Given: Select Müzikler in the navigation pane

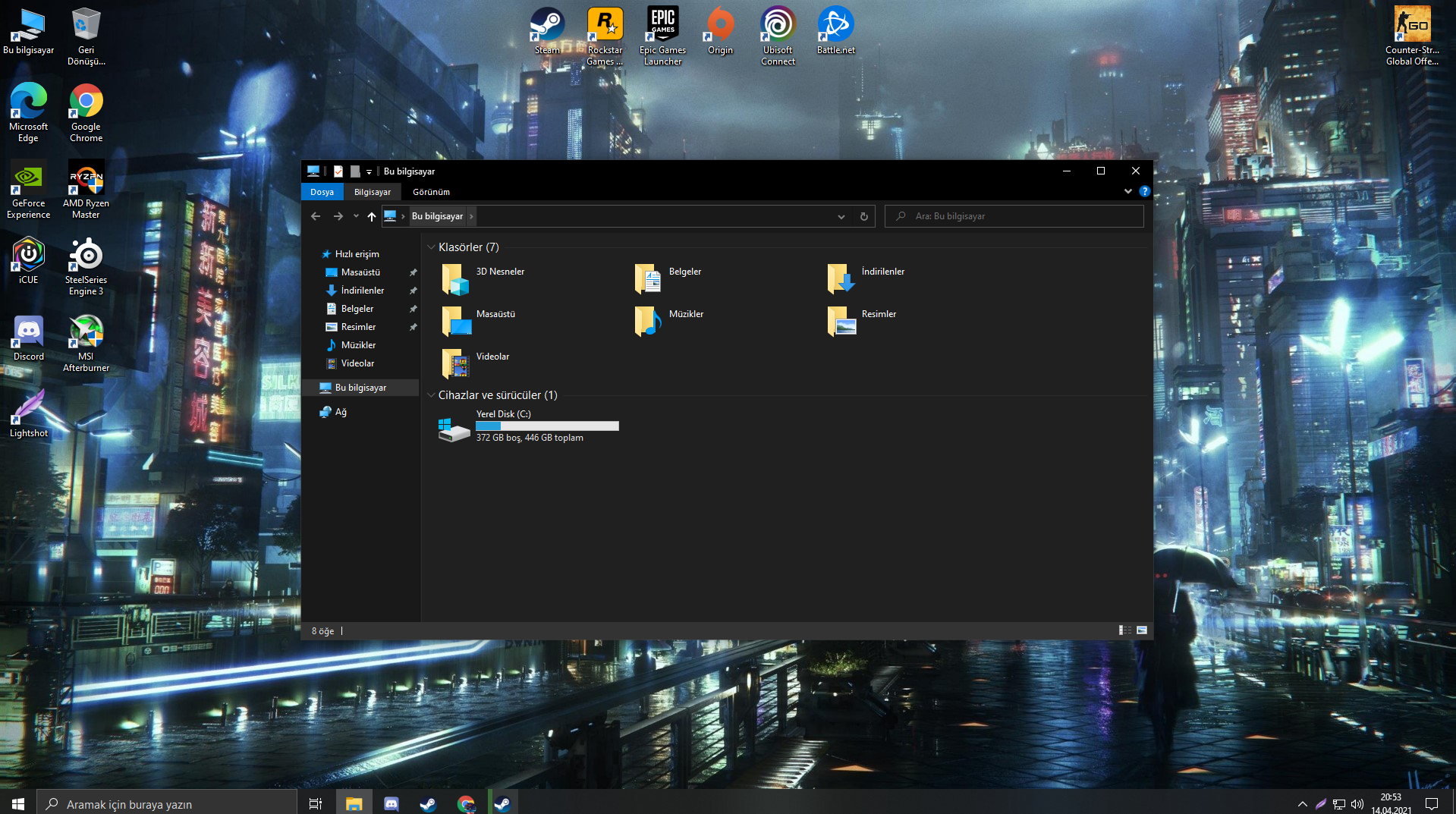Looking at the screenshot, I should point(358,345).
